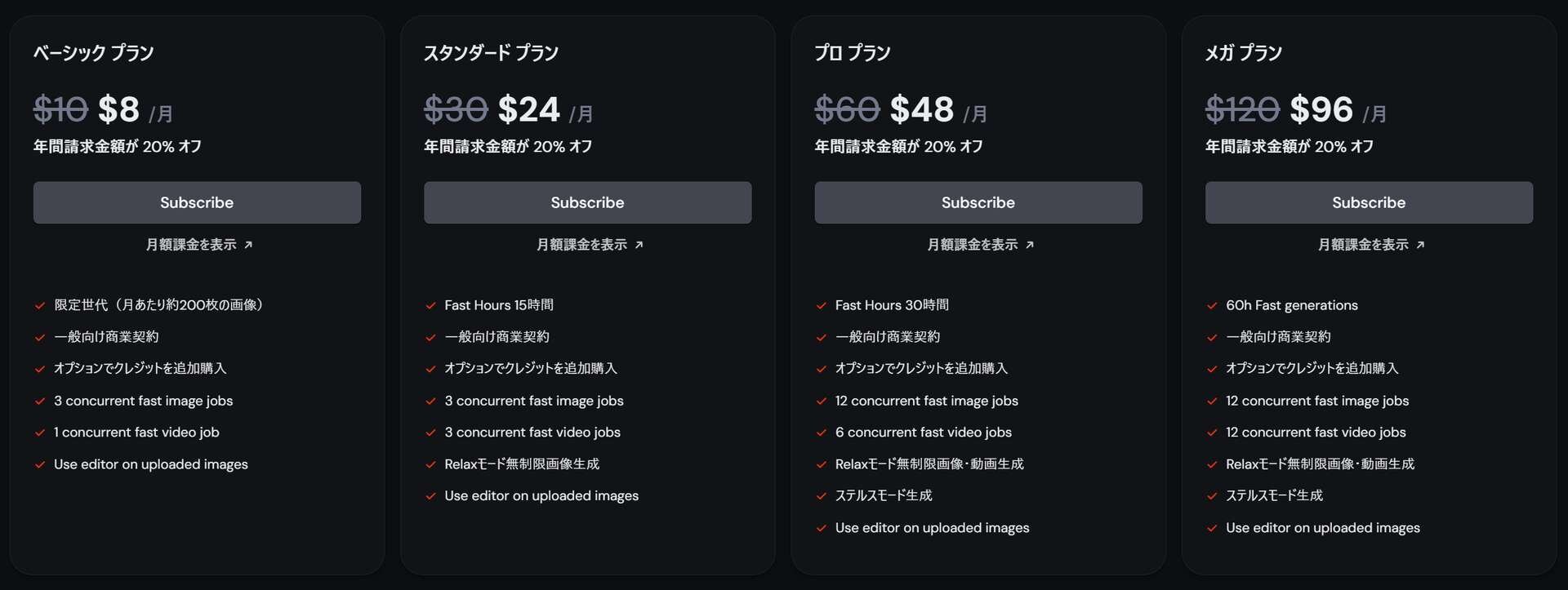
Task: Click the メガ プラン heading
Action: [x=1243, y=53]
